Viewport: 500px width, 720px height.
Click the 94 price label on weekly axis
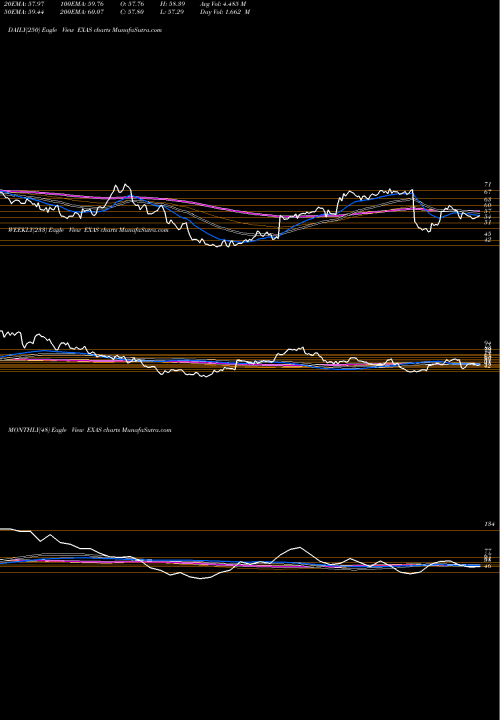click(488, 343)
